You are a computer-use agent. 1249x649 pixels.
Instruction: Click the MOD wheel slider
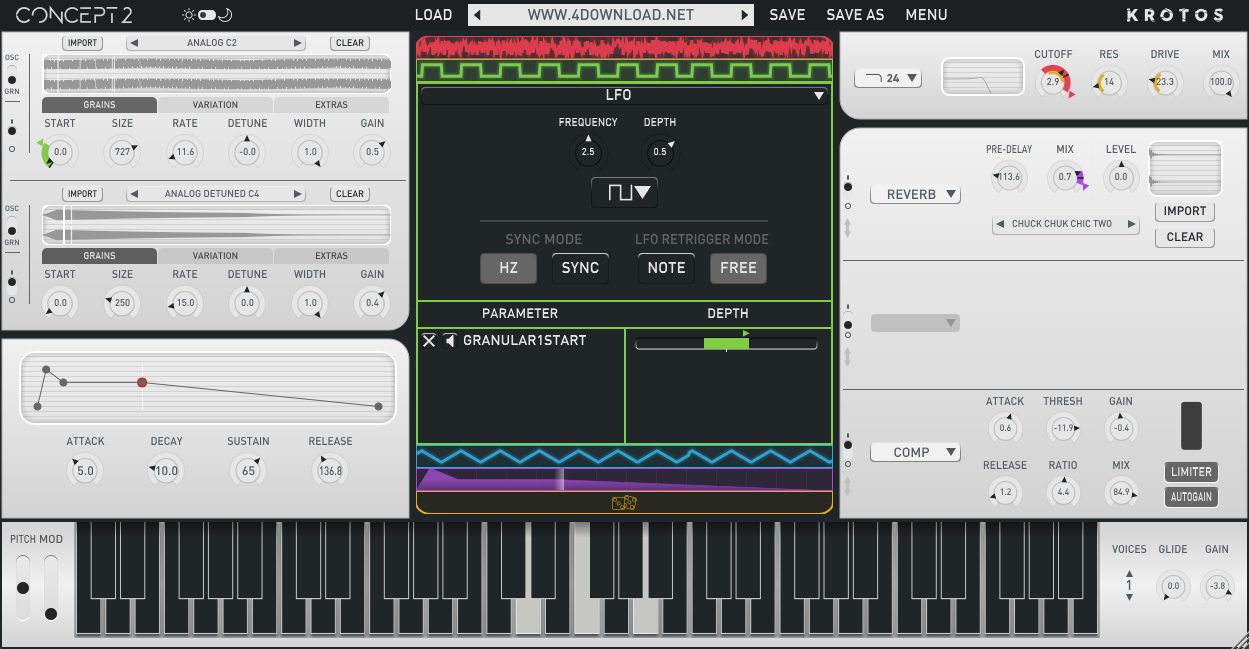(51, 588)
